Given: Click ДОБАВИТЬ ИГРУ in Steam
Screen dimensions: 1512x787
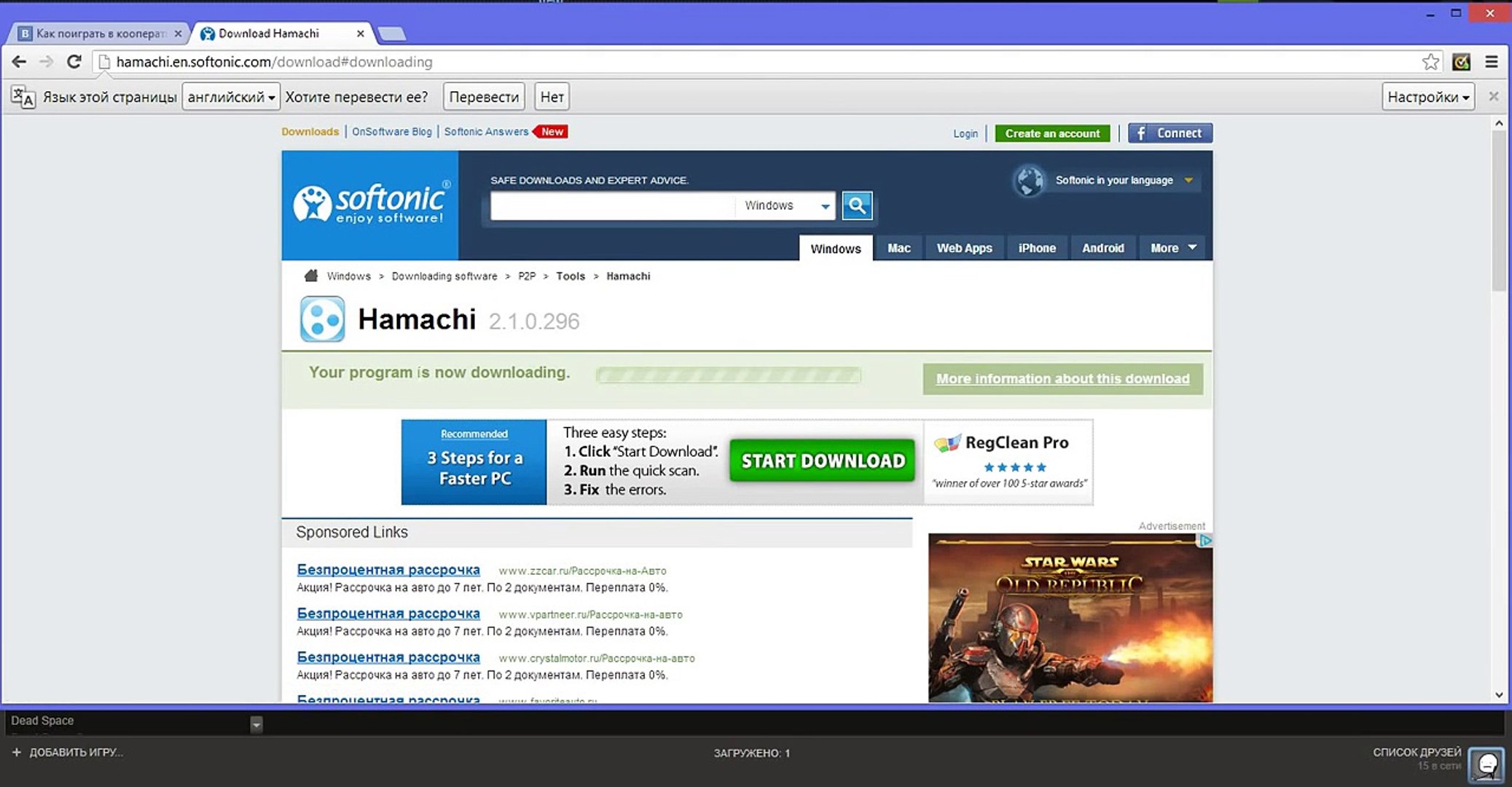Looking at the screenshot, I should 76,752.
